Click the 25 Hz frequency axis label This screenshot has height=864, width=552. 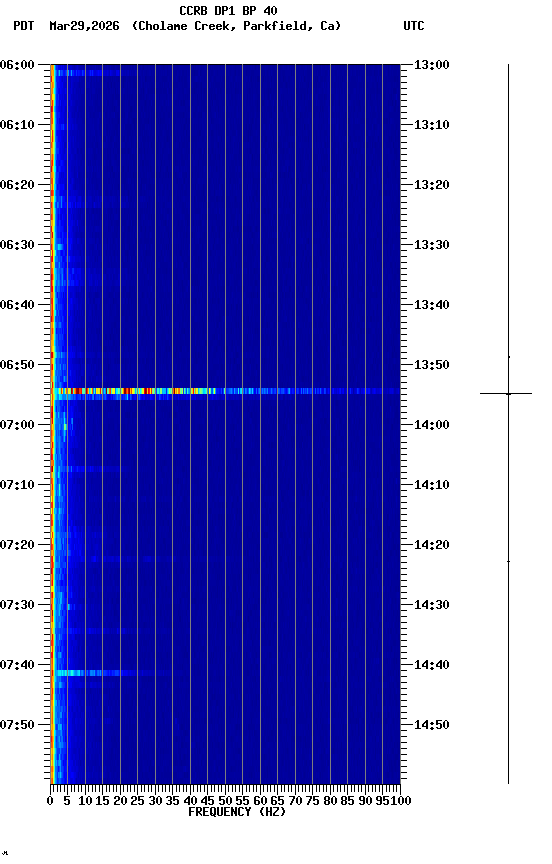[x=137, y=802]
